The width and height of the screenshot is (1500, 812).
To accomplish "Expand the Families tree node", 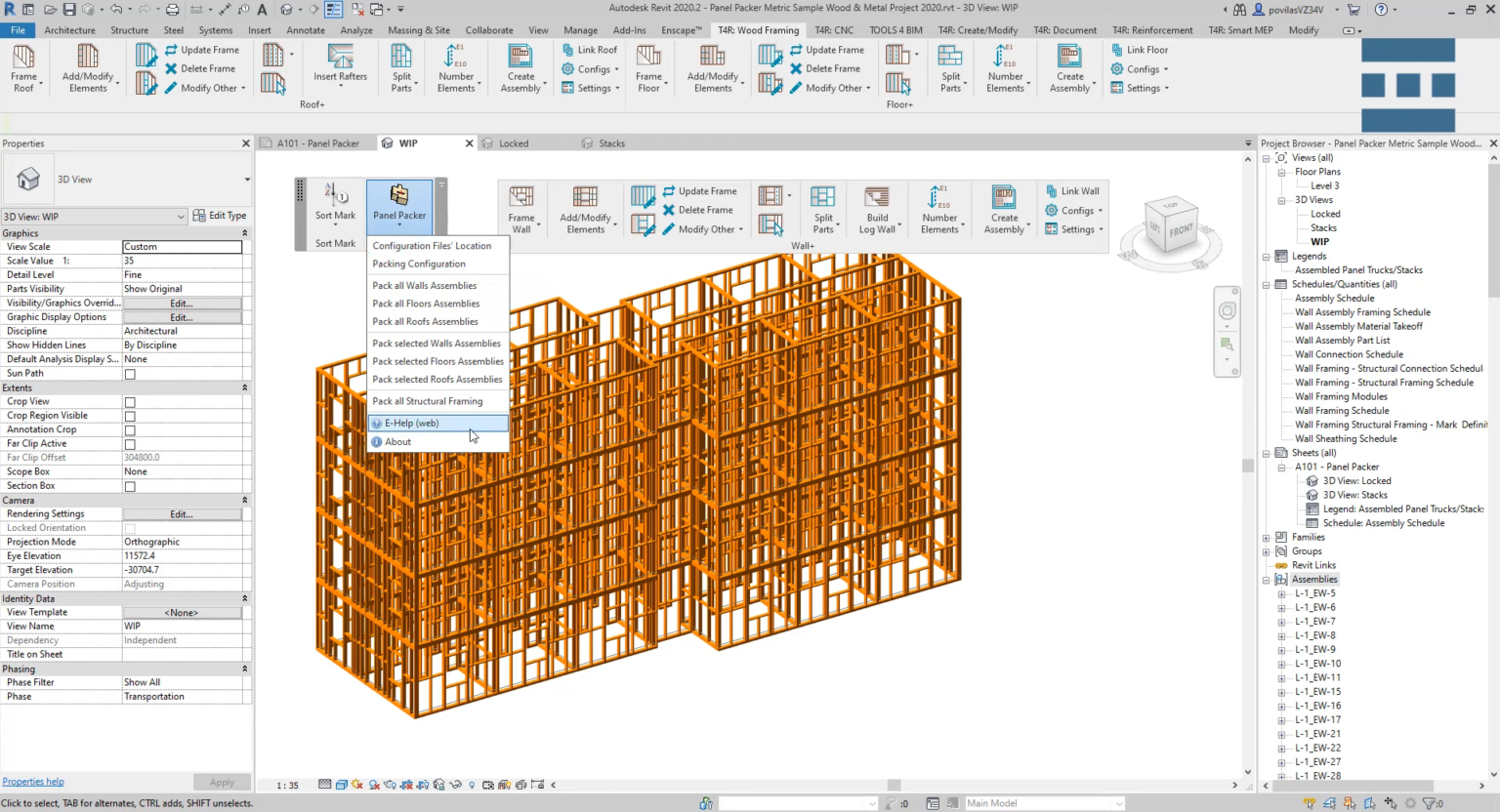I will click(x=1267, y=538).
